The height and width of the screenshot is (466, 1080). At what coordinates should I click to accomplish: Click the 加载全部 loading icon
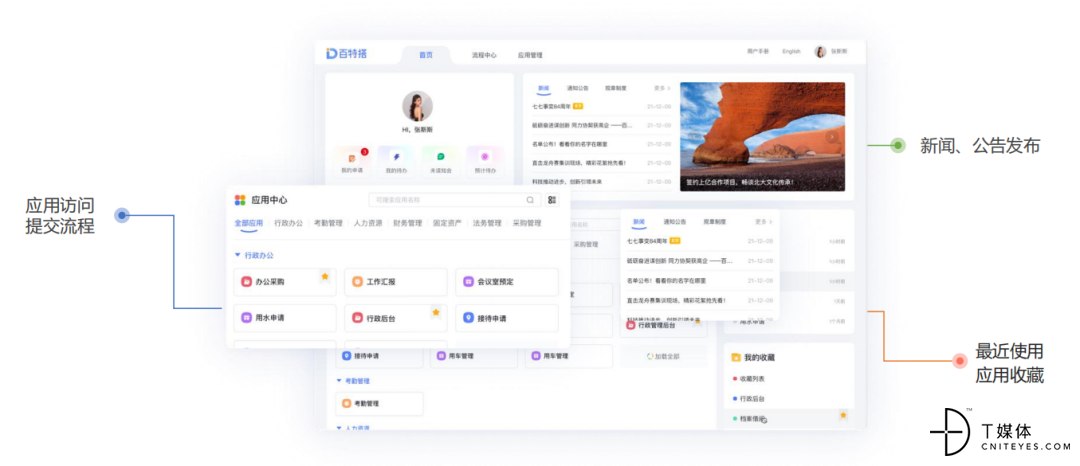(650, 356)
